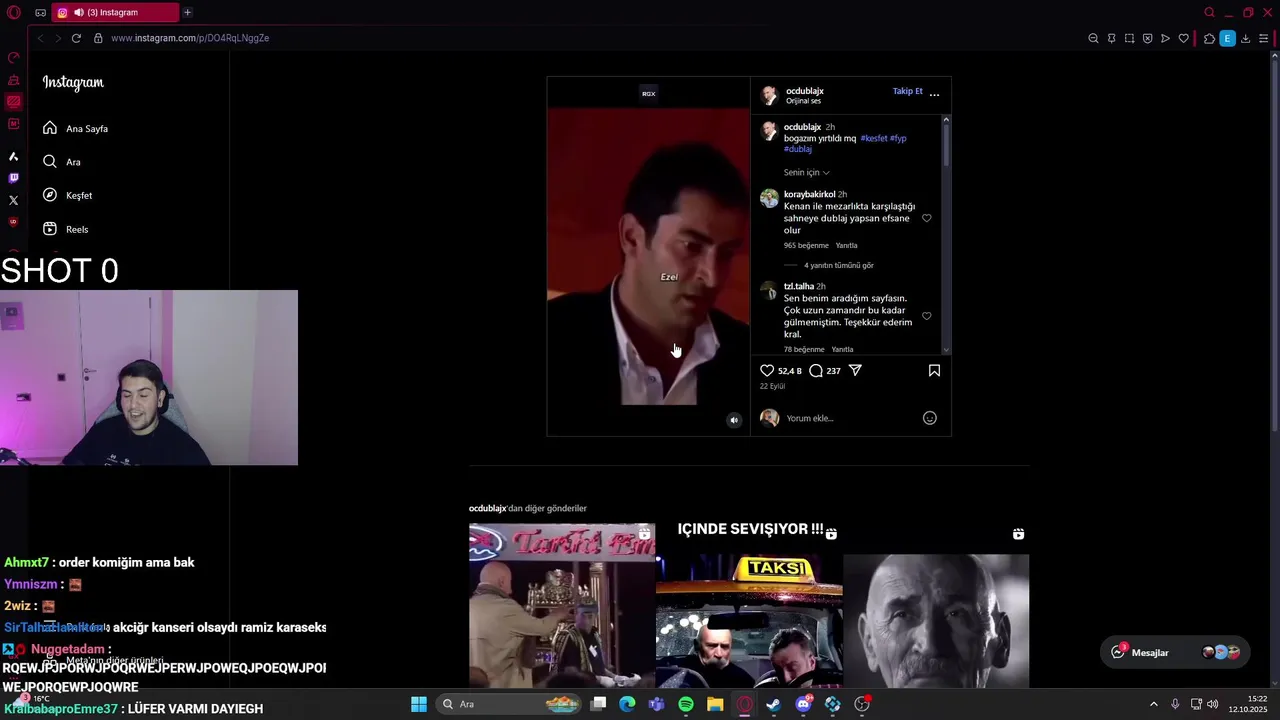Open the easy setup sliders icon
Image resolution: width=1280 pixels, height=720 pixels.
coord(1263,38)
